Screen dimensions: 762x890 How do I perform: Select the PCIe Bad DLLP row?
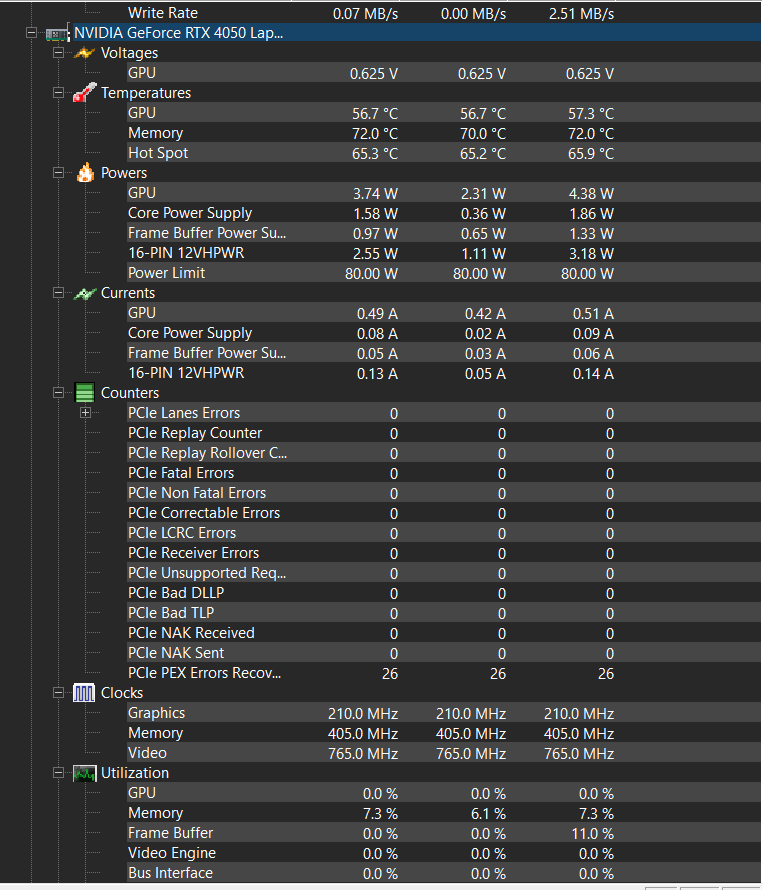tap(444, 593)
